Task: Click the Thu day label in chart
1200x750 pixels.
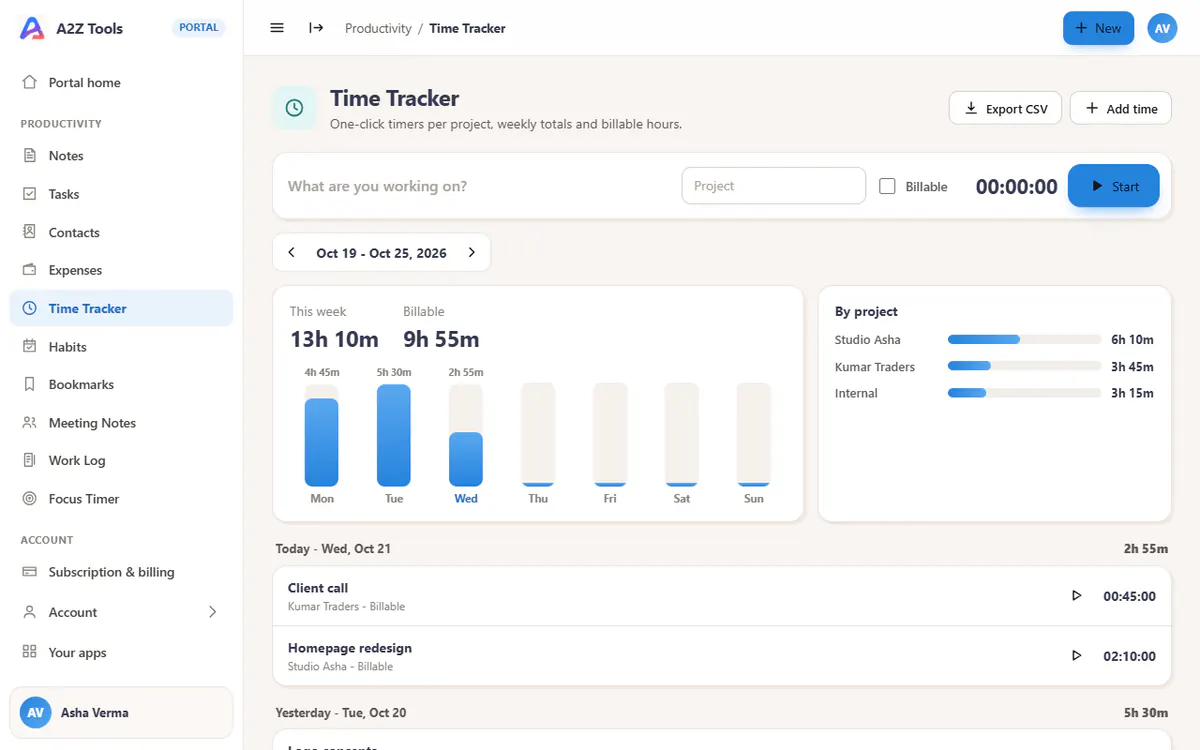Action: (538, 498)
